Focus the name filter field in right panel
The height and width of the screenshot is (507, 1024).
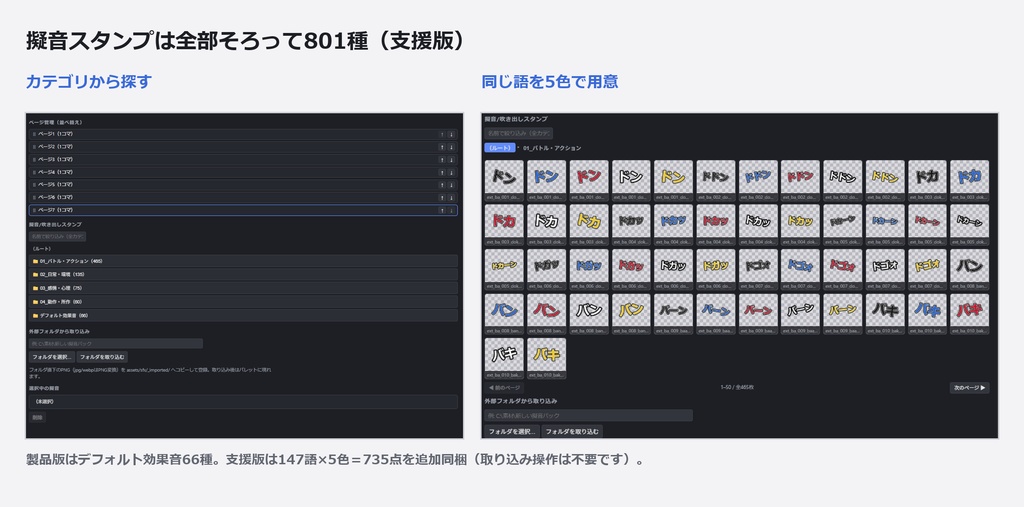pos(519,133)
